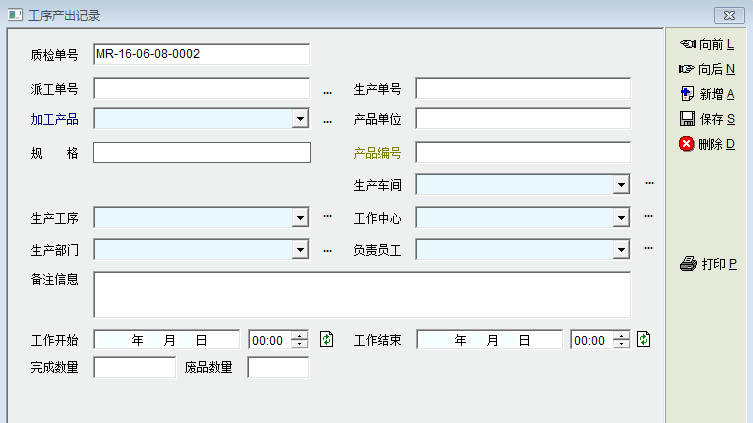753x423 pixels.
Task: Click the 工作结束 time spinner arrows
Action: (x=622, y=340)
